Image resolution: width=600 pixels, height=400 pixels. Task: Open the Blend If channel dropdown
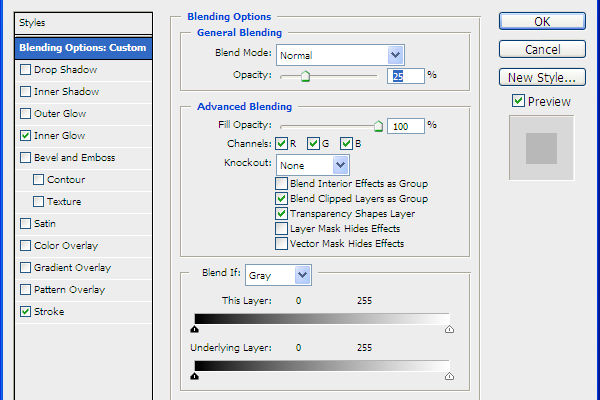point(278,275)
